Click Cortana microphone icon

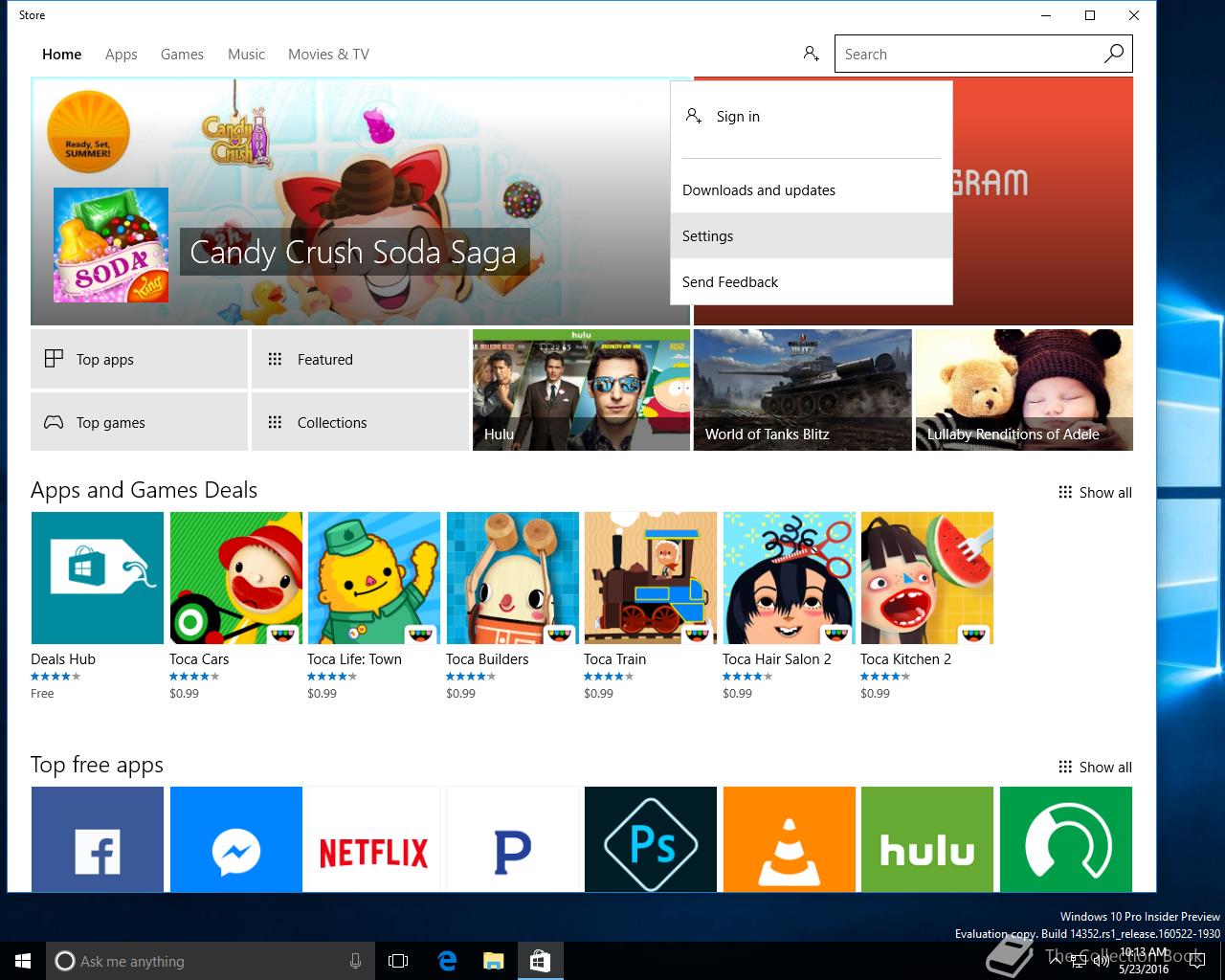(x=355, y=961)
